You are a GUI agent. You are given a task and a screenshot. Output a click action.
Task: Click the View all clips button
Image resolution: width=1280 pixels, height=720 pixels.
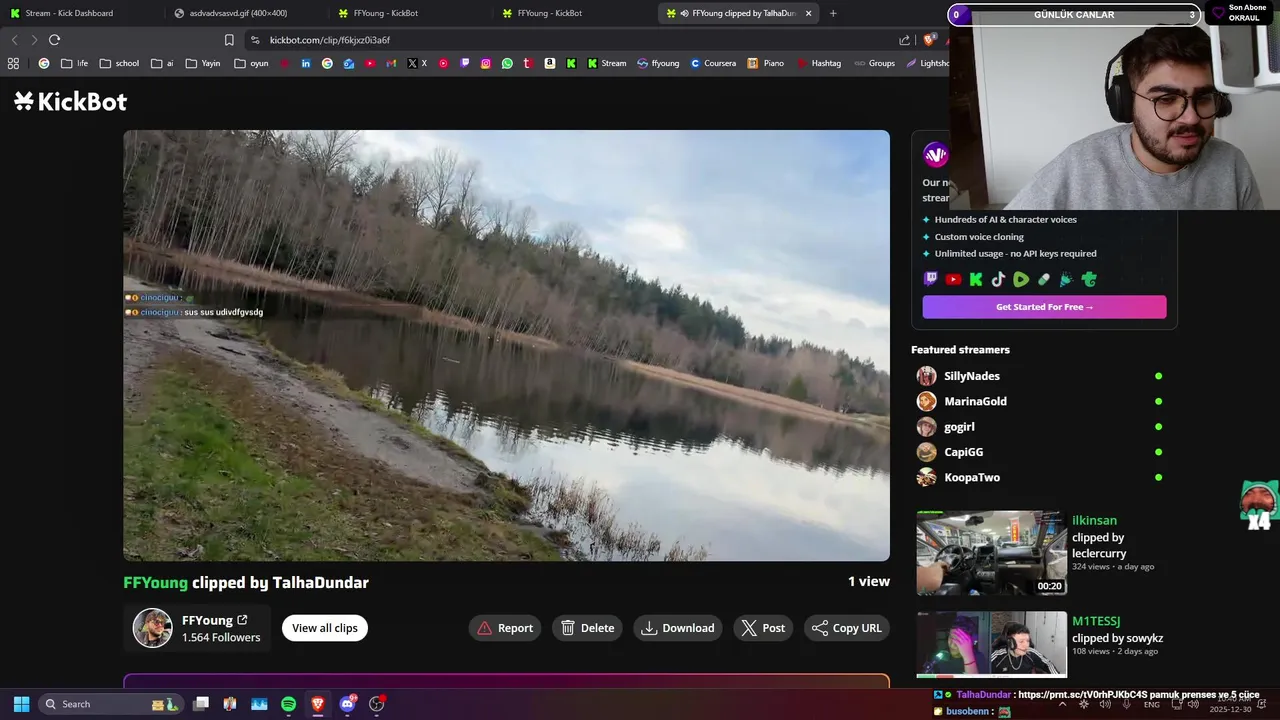(x=325, y=628)
